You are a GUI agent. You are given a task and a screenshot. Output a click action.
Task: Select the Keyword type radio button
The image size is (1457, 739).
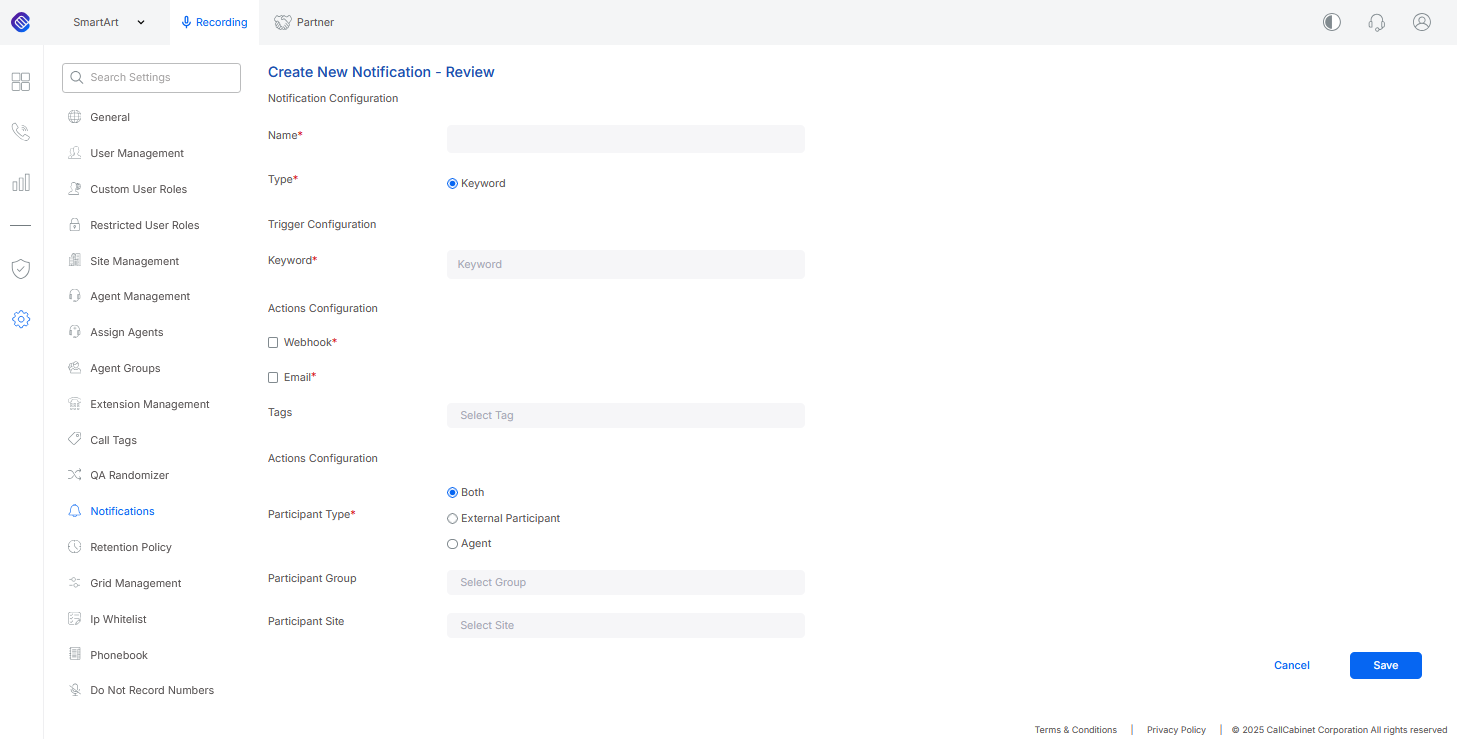452,183
